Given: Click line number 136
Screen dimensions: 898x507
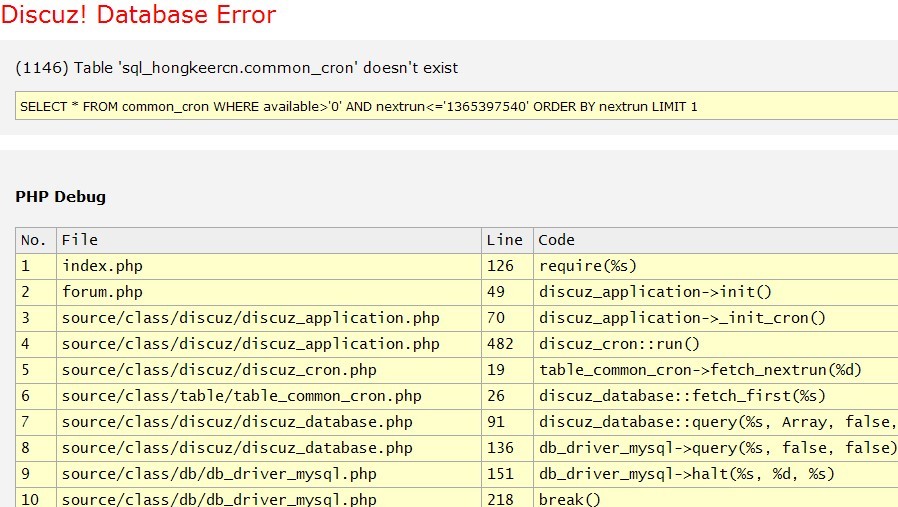Looking at the screenshot, I should point(500,448).
